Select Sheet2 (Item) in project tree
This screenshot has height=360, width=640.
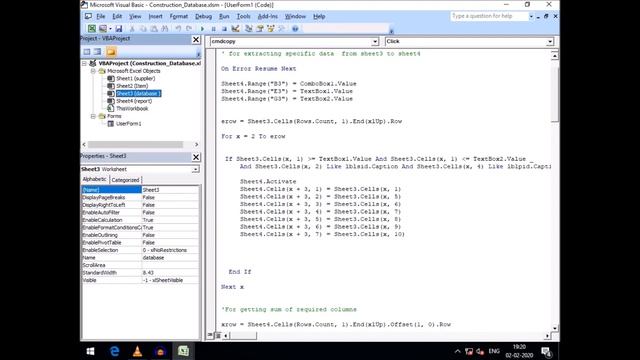point(132,86)
